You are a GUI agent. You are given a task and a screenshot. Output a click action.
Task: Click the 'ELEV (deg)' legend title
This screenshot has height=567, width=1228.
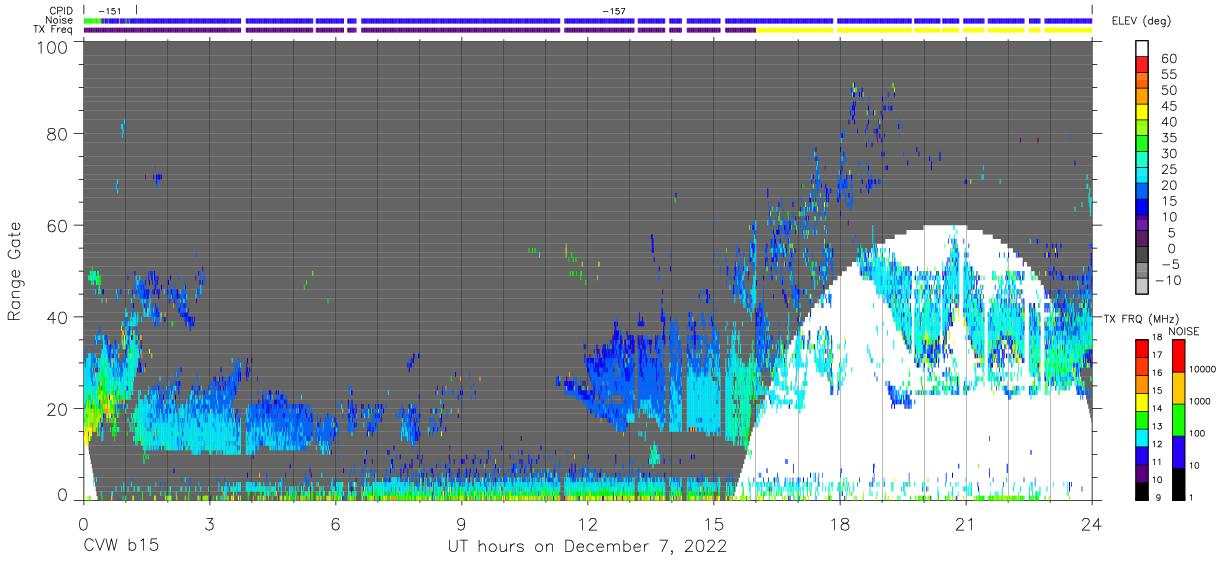click(x=1144, y=21)
